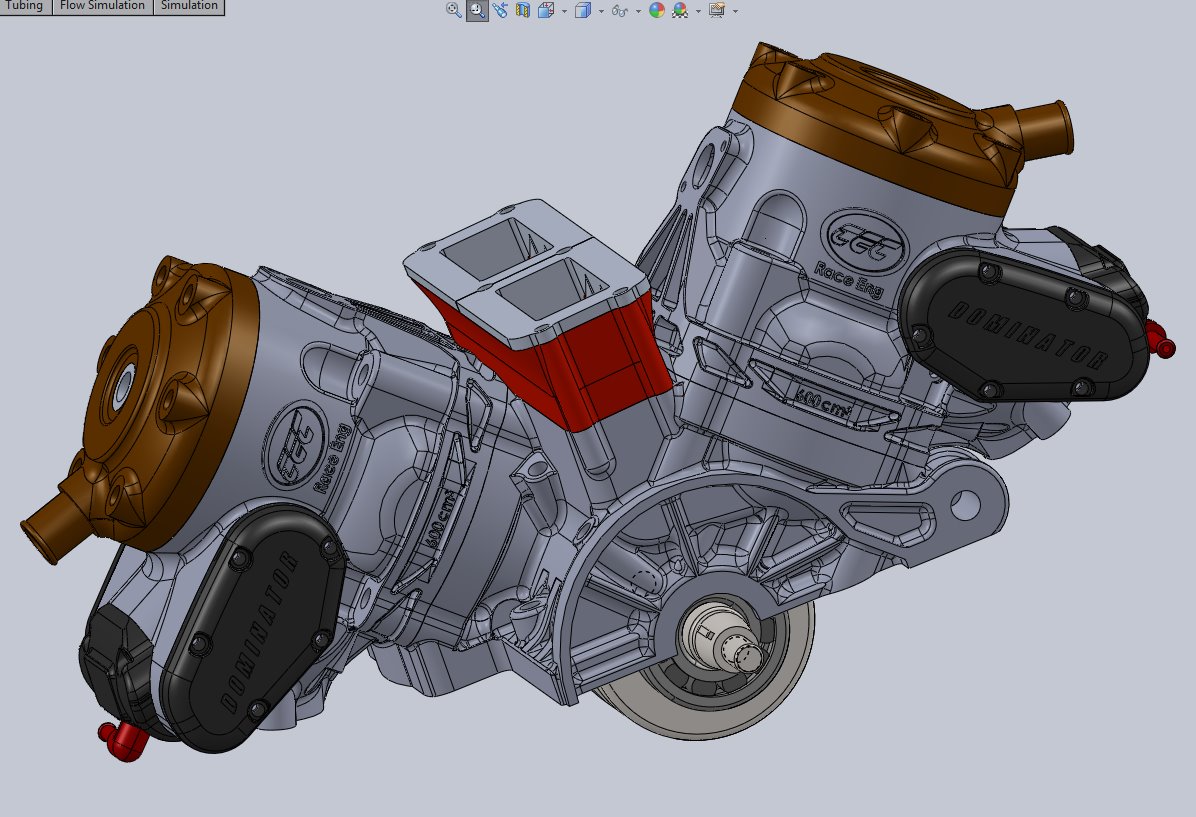Expand the View Orientation dropdown arrow

pos(564,11)
